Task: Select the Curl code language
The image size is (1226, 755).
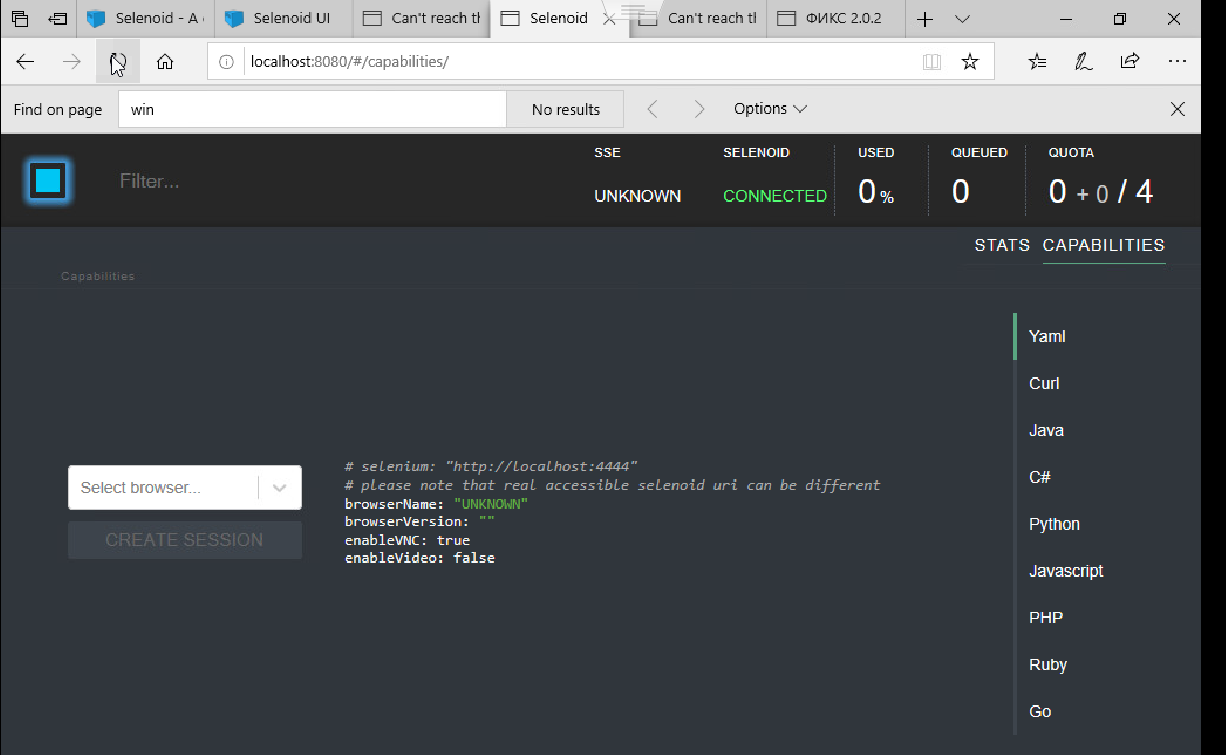Action: (1044, 383)
